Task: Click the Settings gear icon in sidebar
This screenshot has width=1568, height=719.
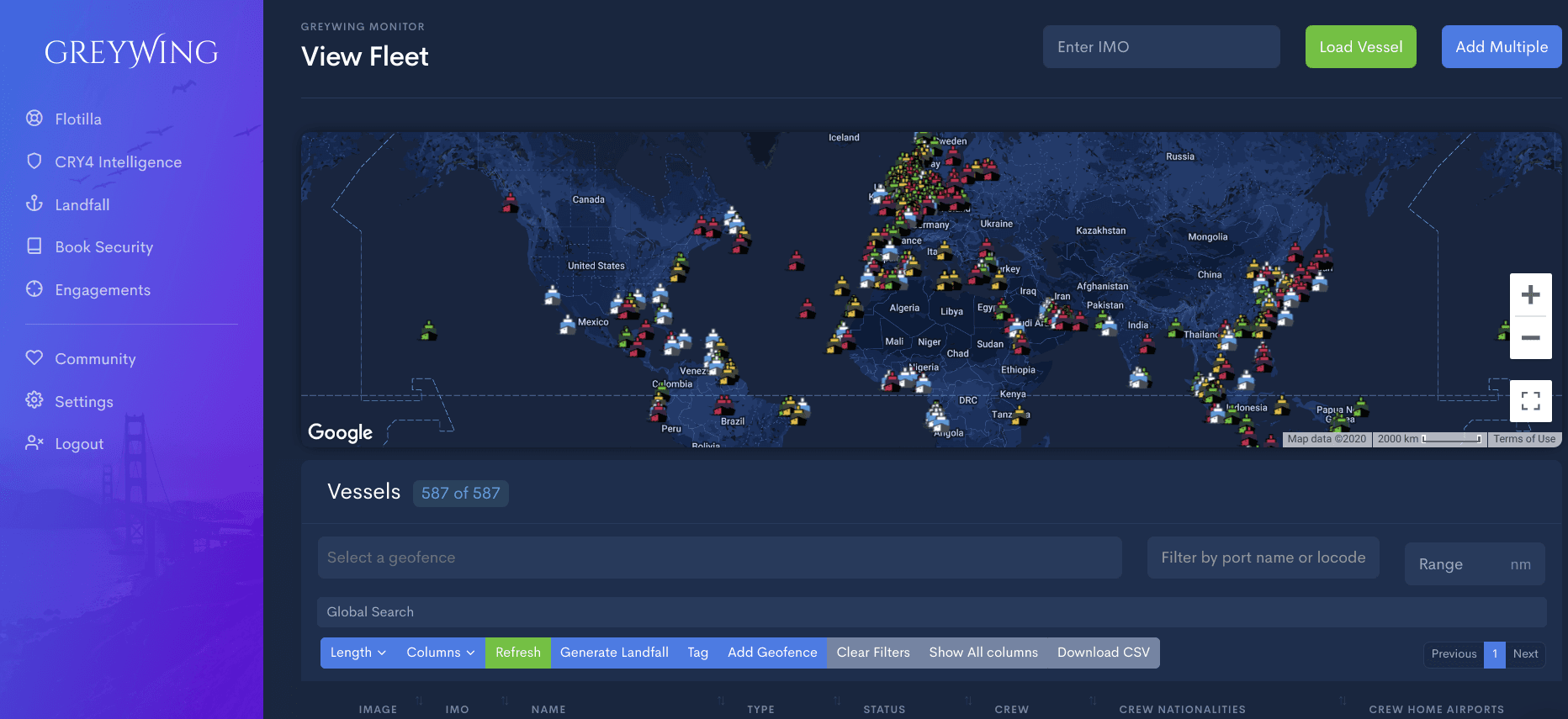Action: tap(34, 400)
